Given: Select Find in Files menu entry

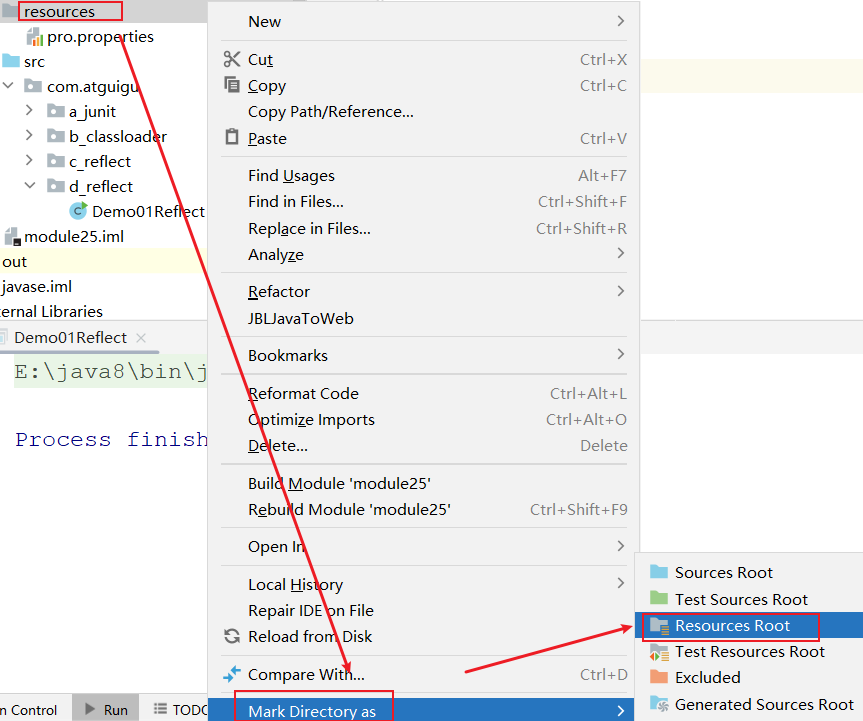Looking at the screenshot, I should click(x=296, y=202).
